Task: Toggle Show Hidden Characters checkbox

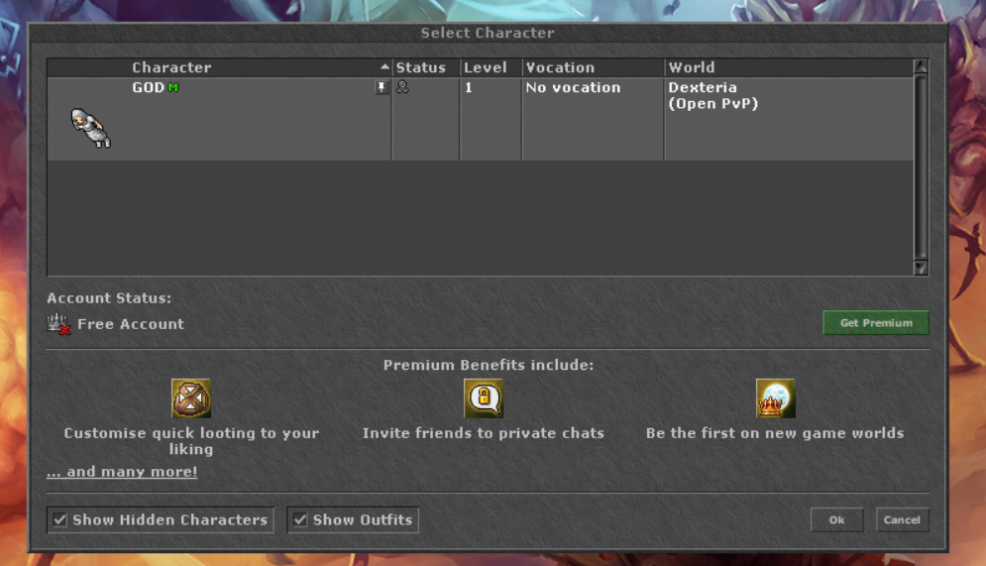Action: click(60, 519)
